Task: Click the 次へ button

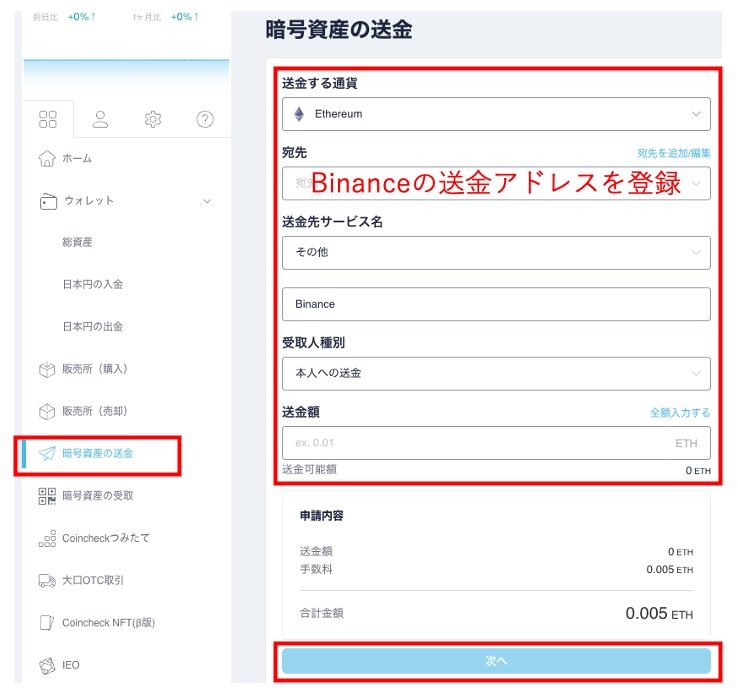Action: pos(496,661)
